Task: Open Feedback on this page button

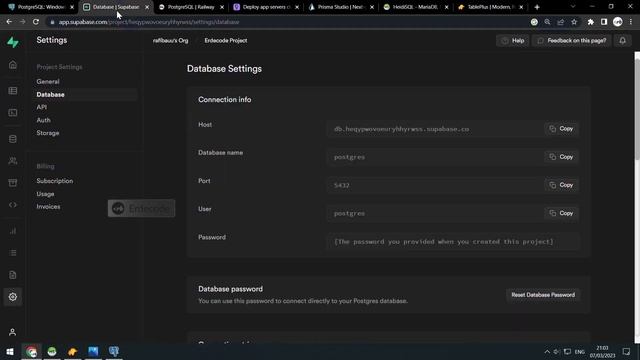Action: pyautogui.click(x=571, y=40)
